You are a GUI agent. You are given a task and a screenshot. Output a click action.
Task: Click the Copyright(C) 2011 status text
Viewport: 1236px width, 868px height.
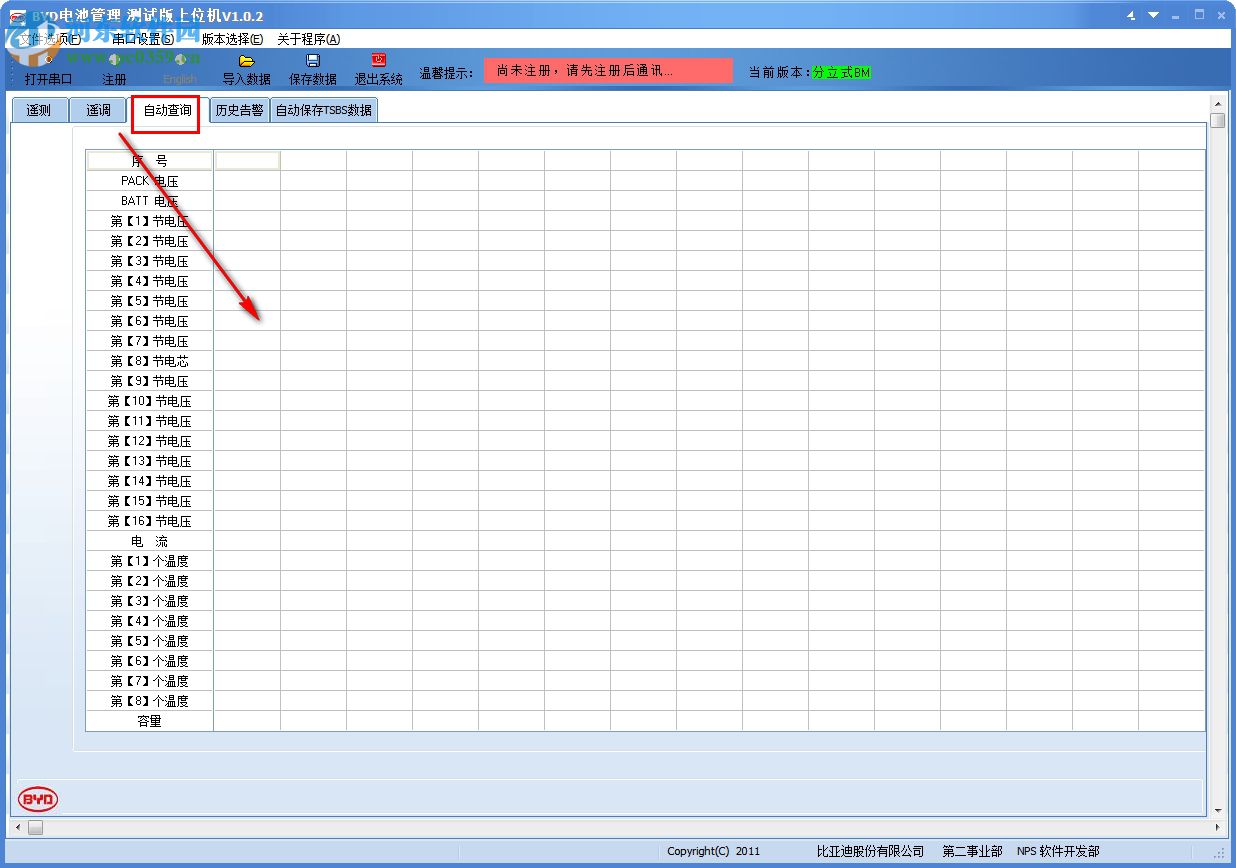(x=714, y=851)
